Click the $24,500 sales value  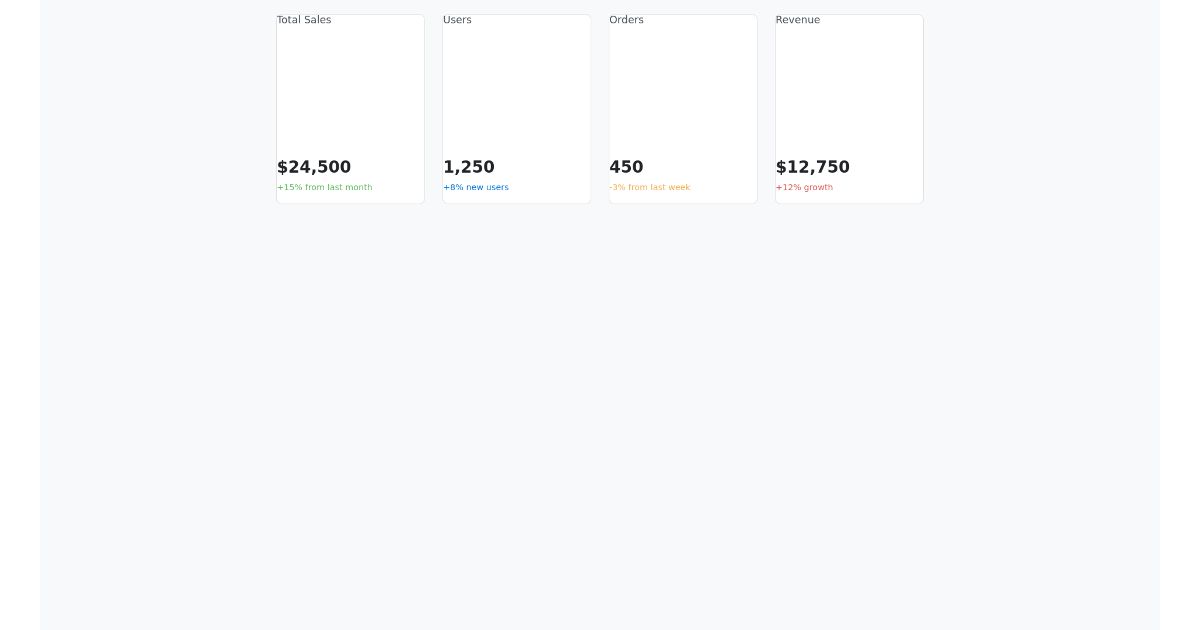[314, 167]
